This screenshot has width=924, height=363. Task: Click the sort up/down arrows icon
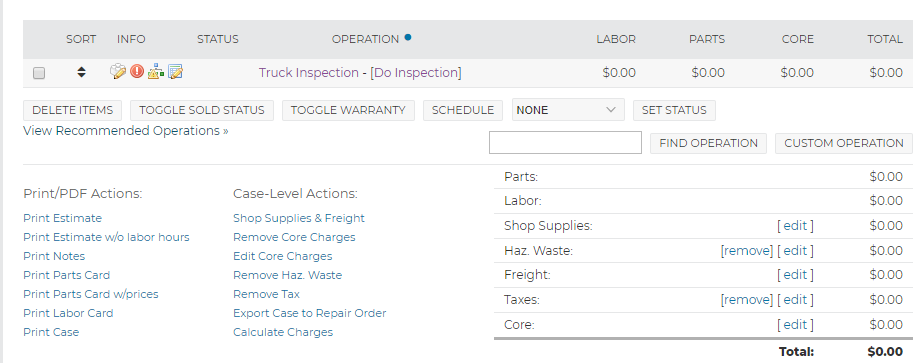point(81,72)
